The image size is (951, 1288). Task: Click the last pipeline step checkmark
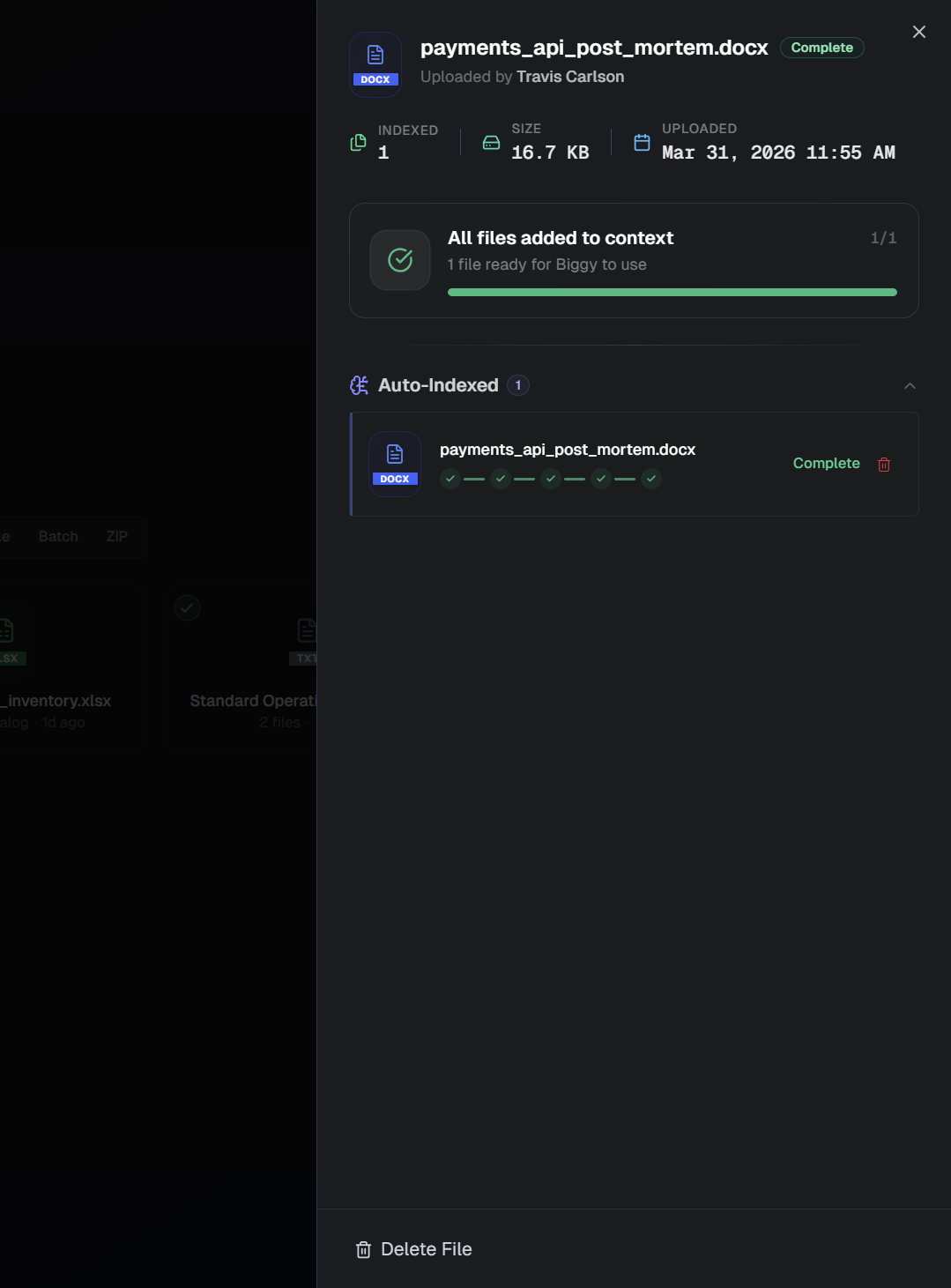(x=651, y=479)
